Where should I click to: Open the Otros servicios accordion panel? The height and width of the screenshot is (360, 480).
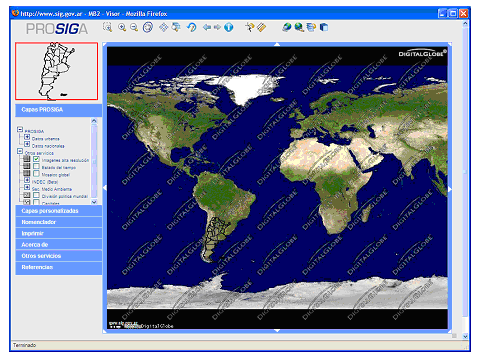click(58, 256)
